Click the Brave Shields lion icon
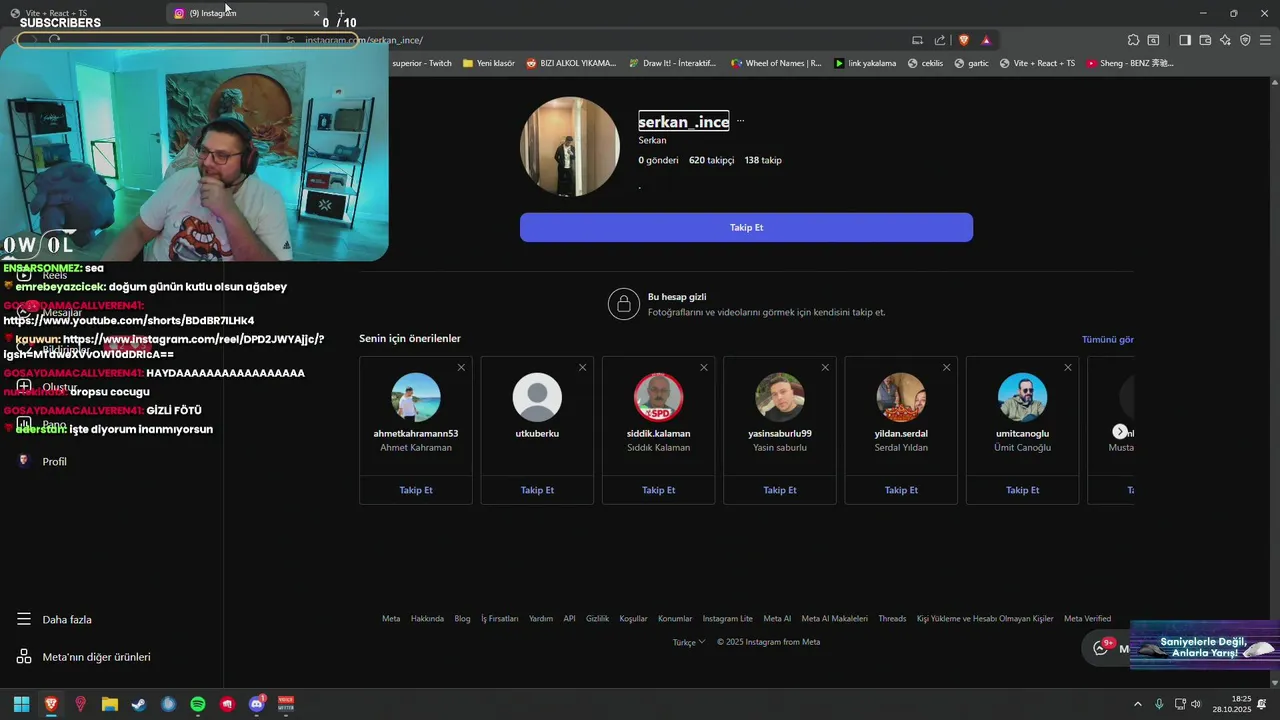The height and width of the screenshot is (720, 1280). tap(964, 40)
